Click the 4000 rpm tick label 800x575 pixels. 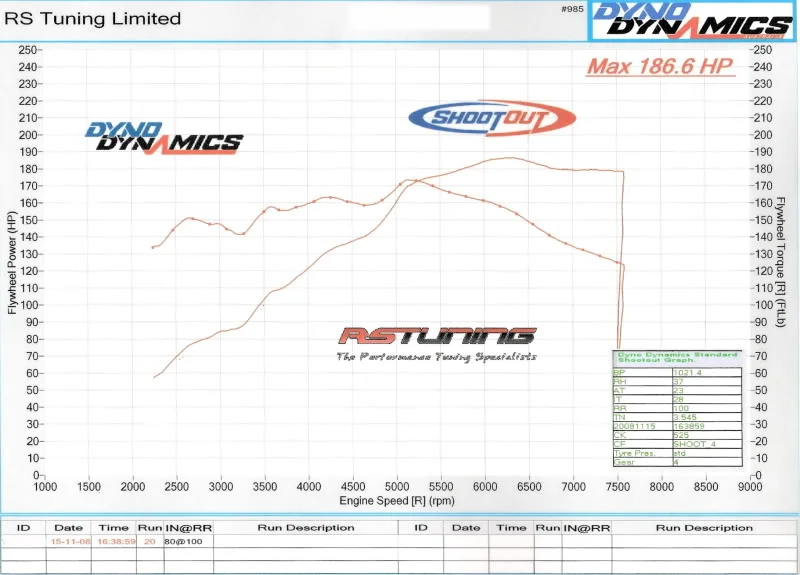[x=309, y=487]
